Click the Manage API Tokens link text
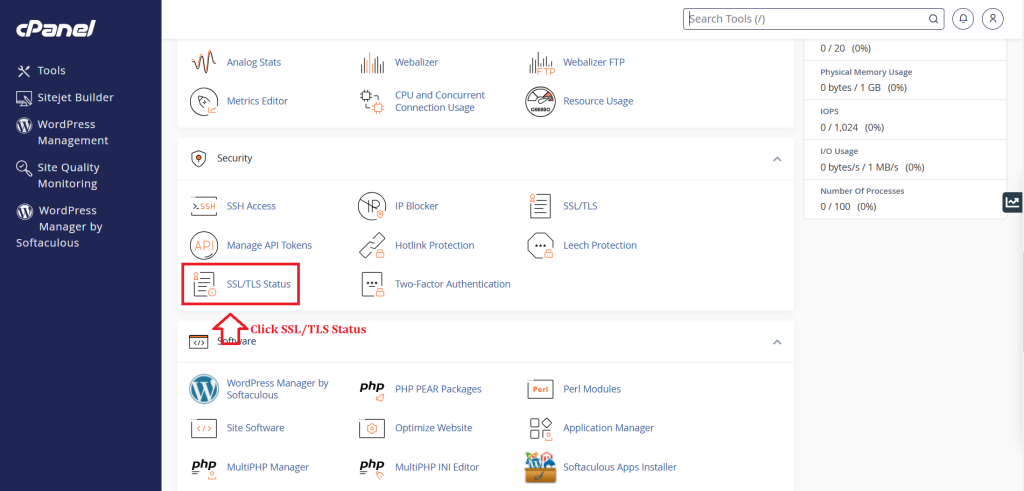1024x491 pixels. pyautogui.click(x=269, y=246)
